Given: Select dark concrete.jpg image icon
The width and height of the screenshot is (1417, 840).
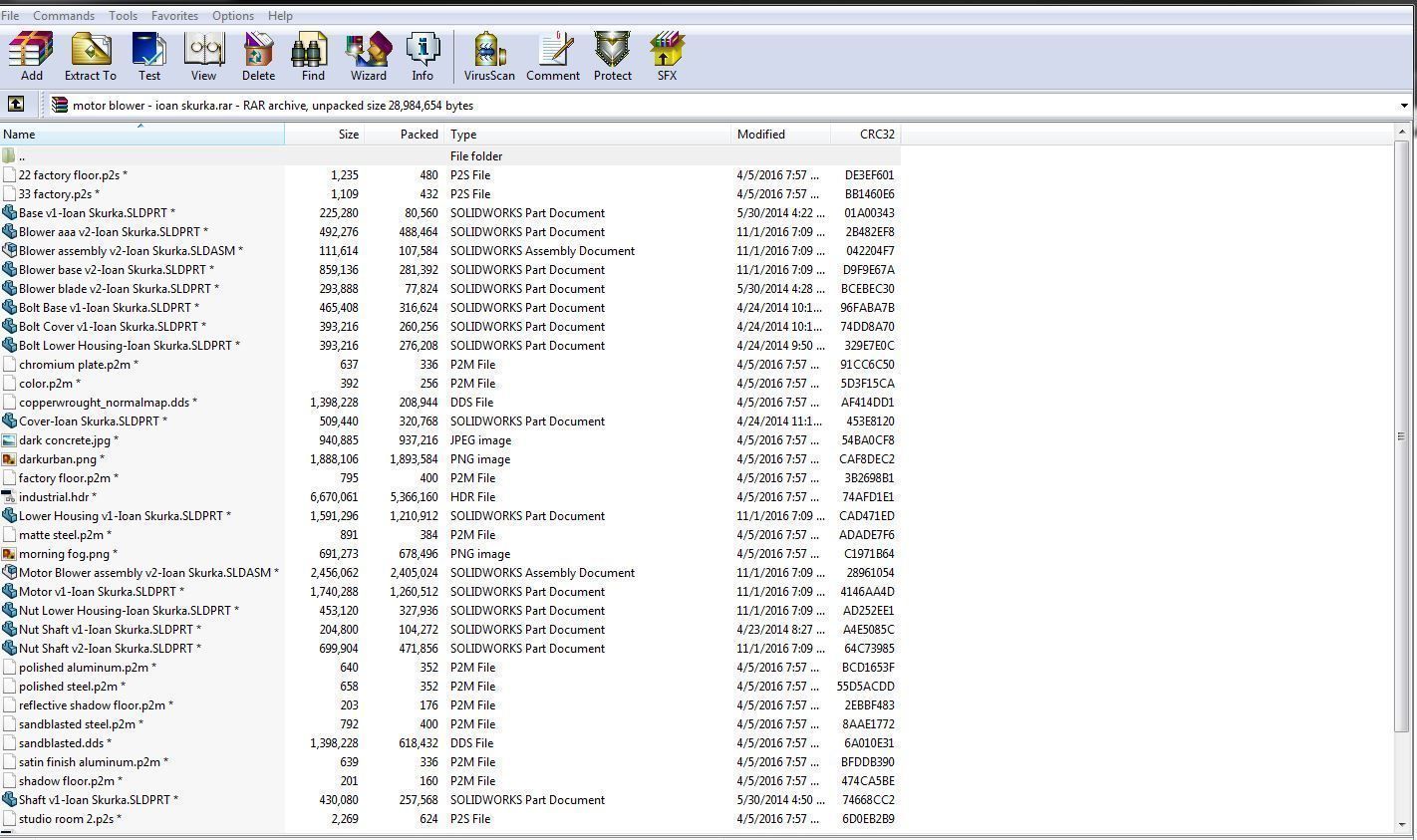Looking at the screenshot, I should [x=10, y=439].
